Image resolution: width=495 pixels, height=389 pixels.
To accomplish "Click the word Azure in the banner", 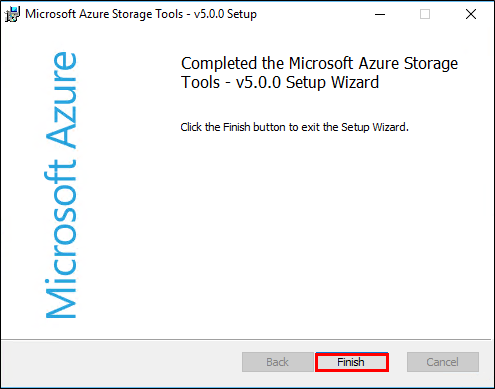I will click(x=61, y=100).
